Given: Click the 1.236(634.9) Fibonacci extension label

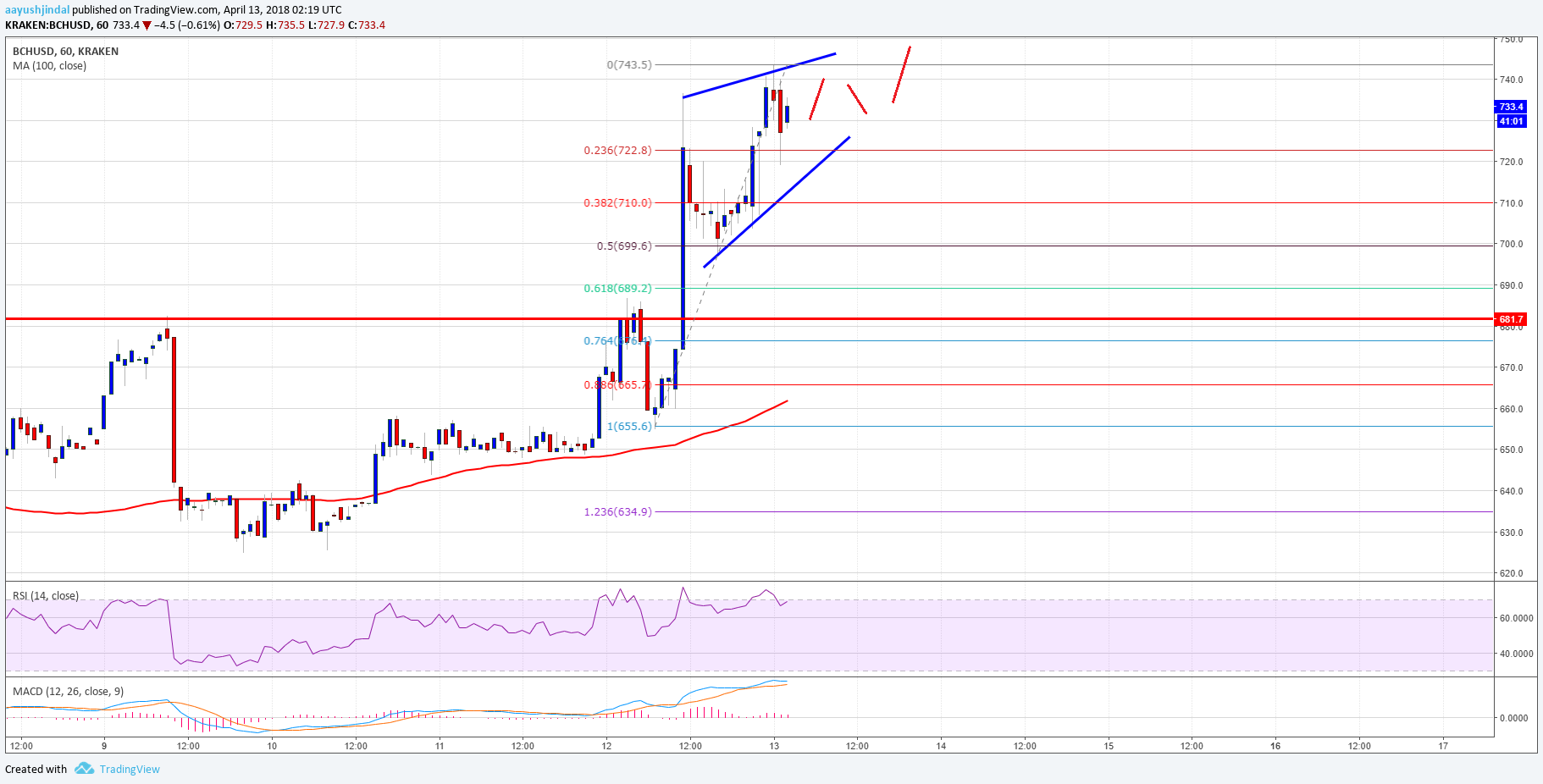Looking at the screenshot, I should click(617, 512).
